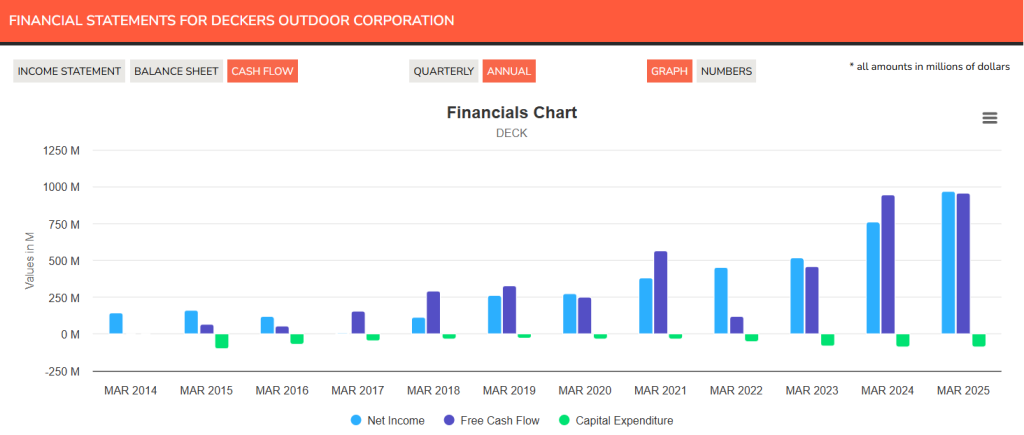Click MAR 2024 Free Cash Flow bar
Image resolution: width=1024 pixels, height=435 pixels.
[888, 265]
